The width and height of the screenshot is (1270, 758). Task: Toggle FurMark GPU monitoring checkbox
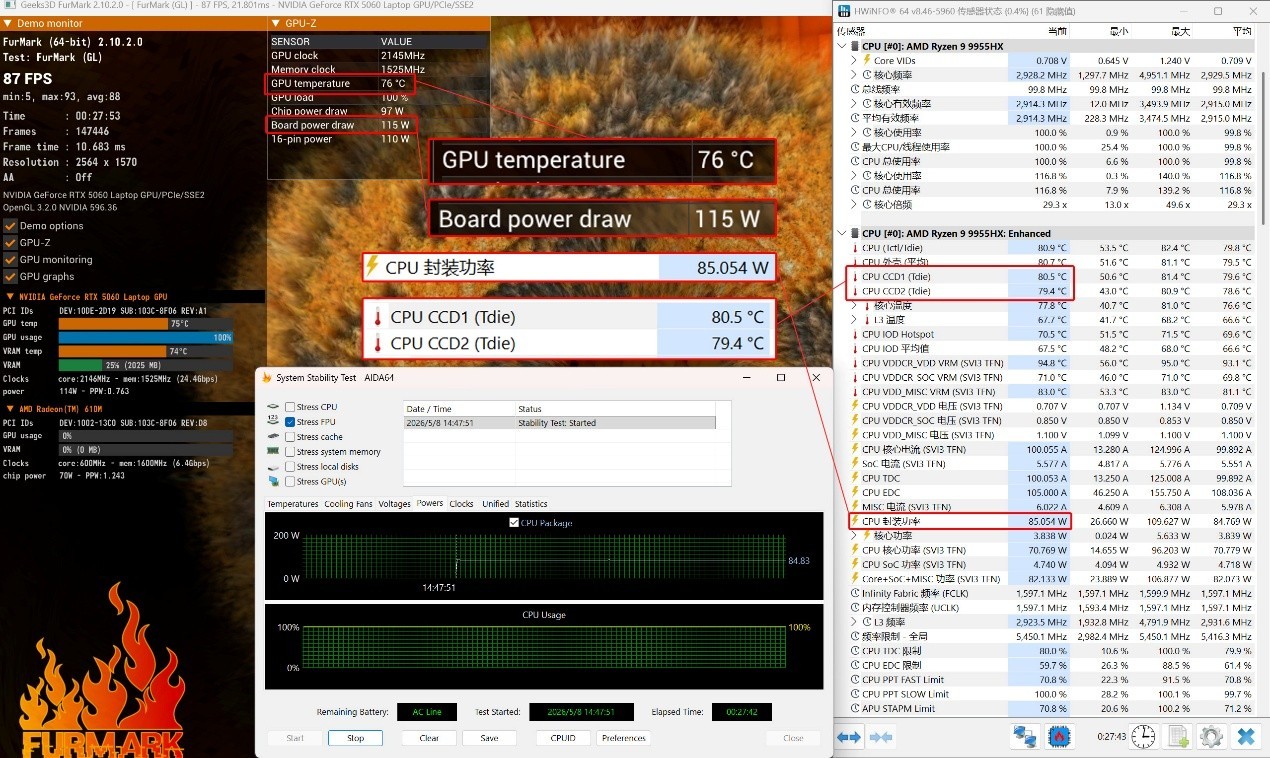click(x=10, y=260)
